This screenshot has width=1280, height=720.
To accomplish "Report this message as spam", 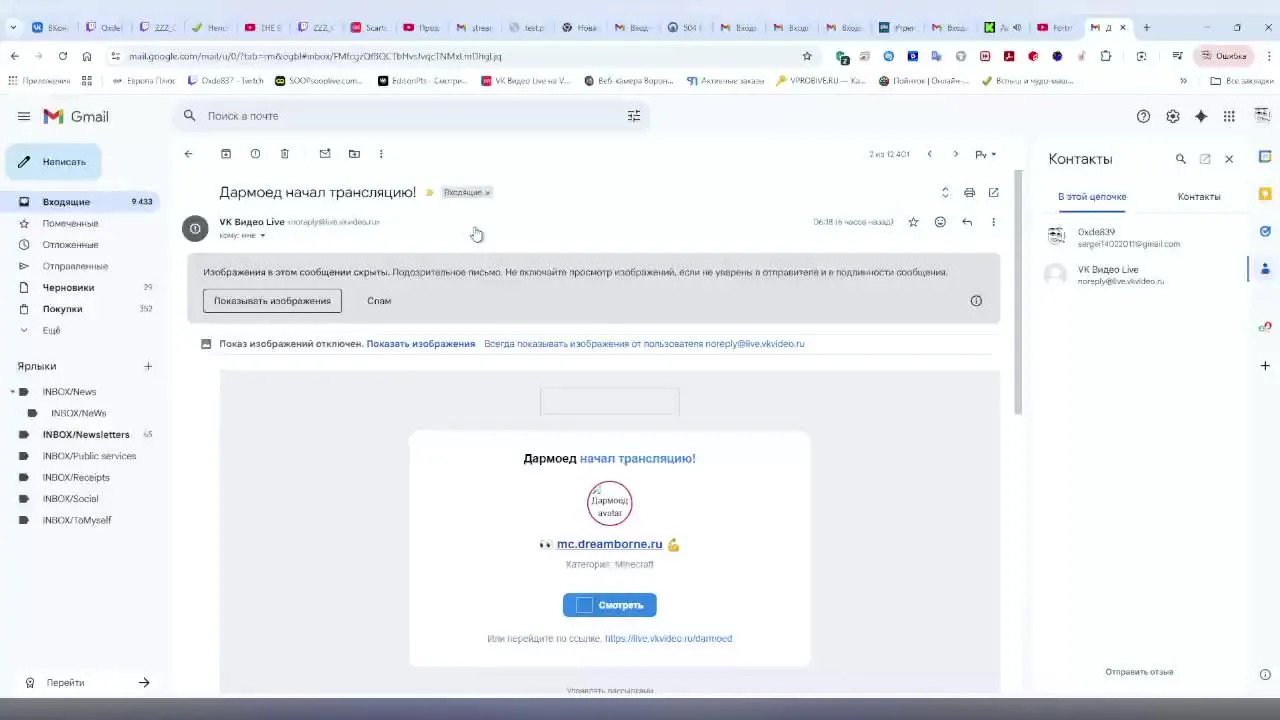I will click(x=255, y=154).
